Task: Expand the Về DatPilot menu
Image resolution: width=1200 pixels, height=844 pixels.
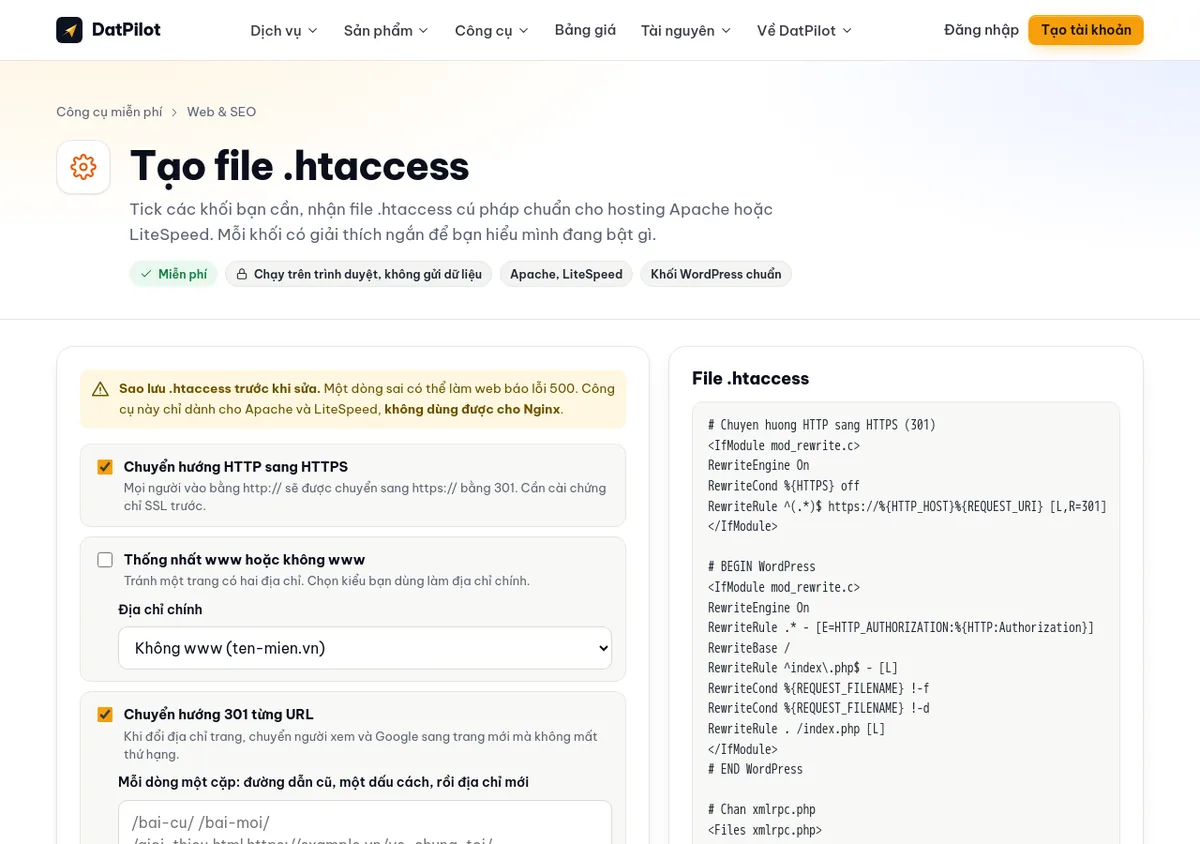Action: click(x=805, y=30)
